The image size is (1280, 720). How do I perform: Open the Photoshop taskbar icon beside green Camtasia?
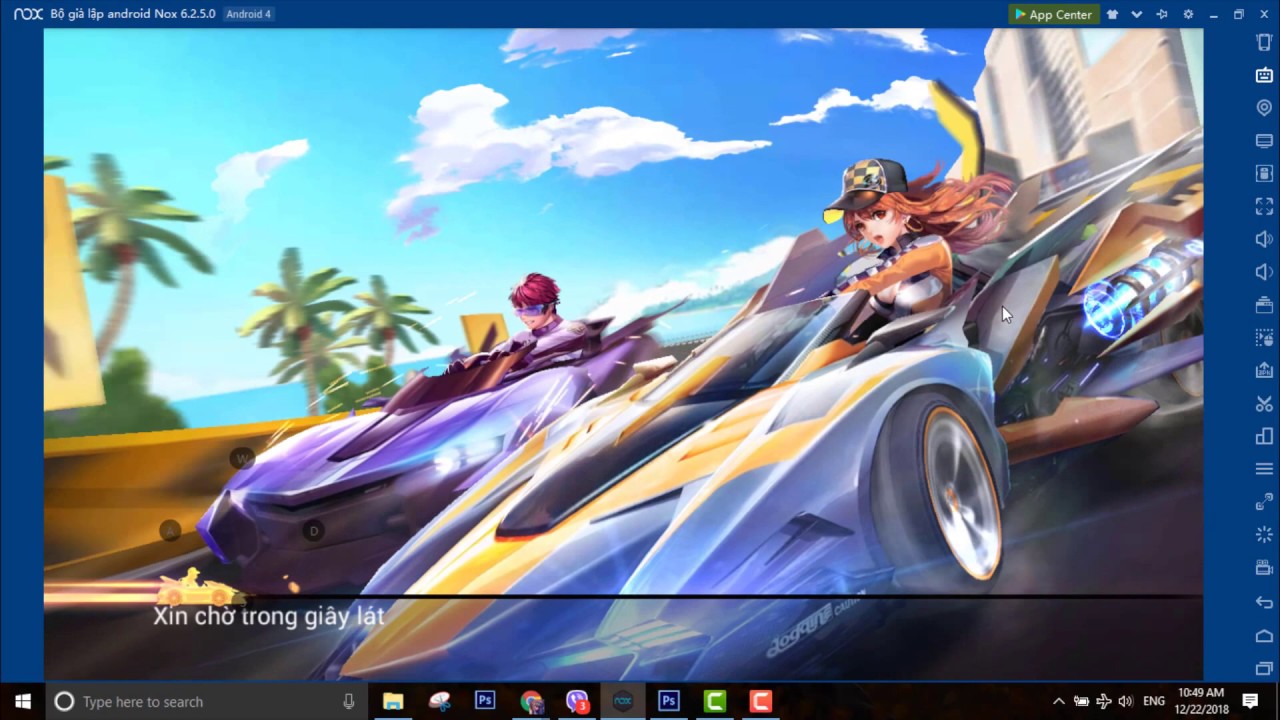point(669,701)
